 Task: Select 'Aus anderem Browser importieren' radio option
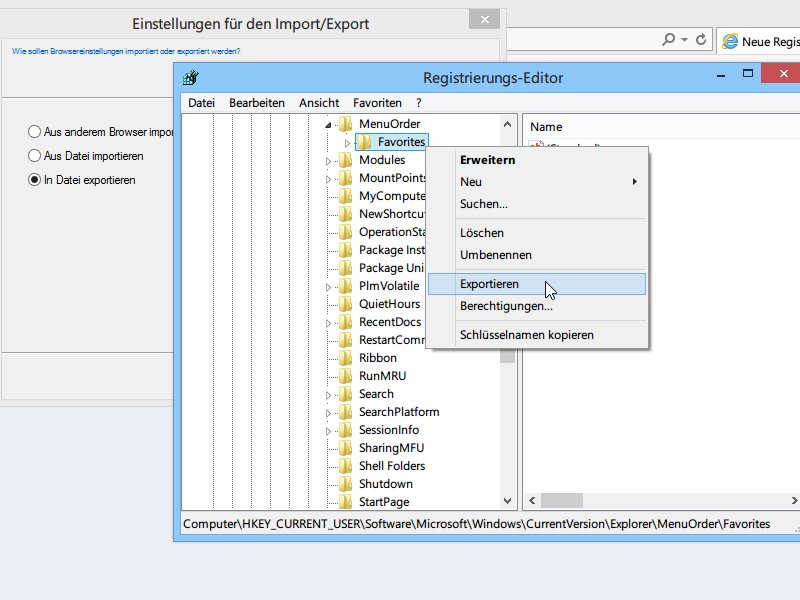[34, 132]
